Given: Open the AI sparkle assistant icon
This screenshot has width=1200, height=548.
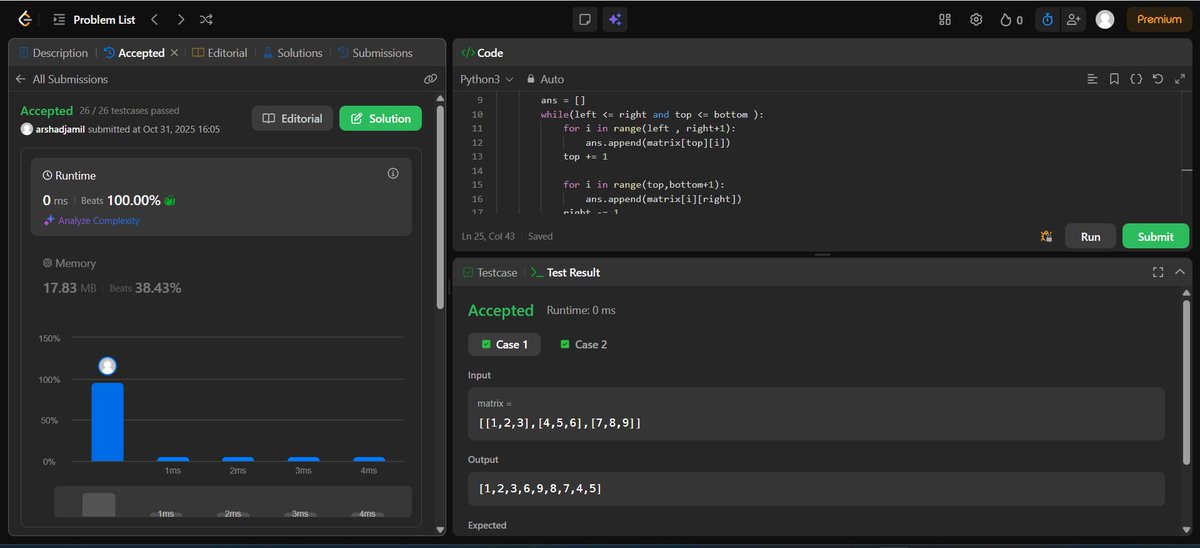Looking at the screenshot, I should (615, 19).
